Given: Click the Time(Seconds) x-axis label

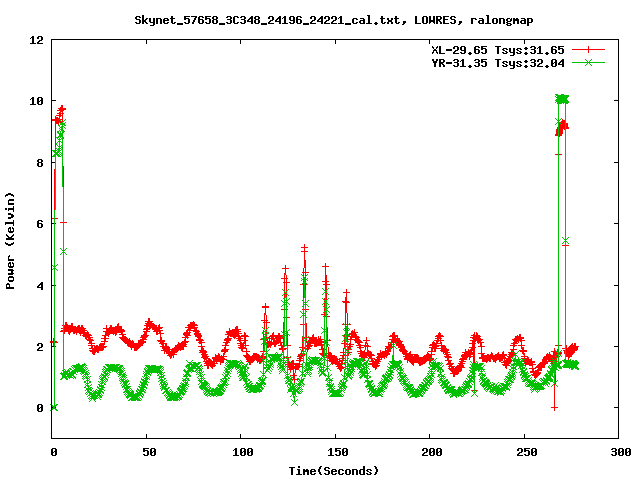Looking at the screenshot, I should [334, 471].
